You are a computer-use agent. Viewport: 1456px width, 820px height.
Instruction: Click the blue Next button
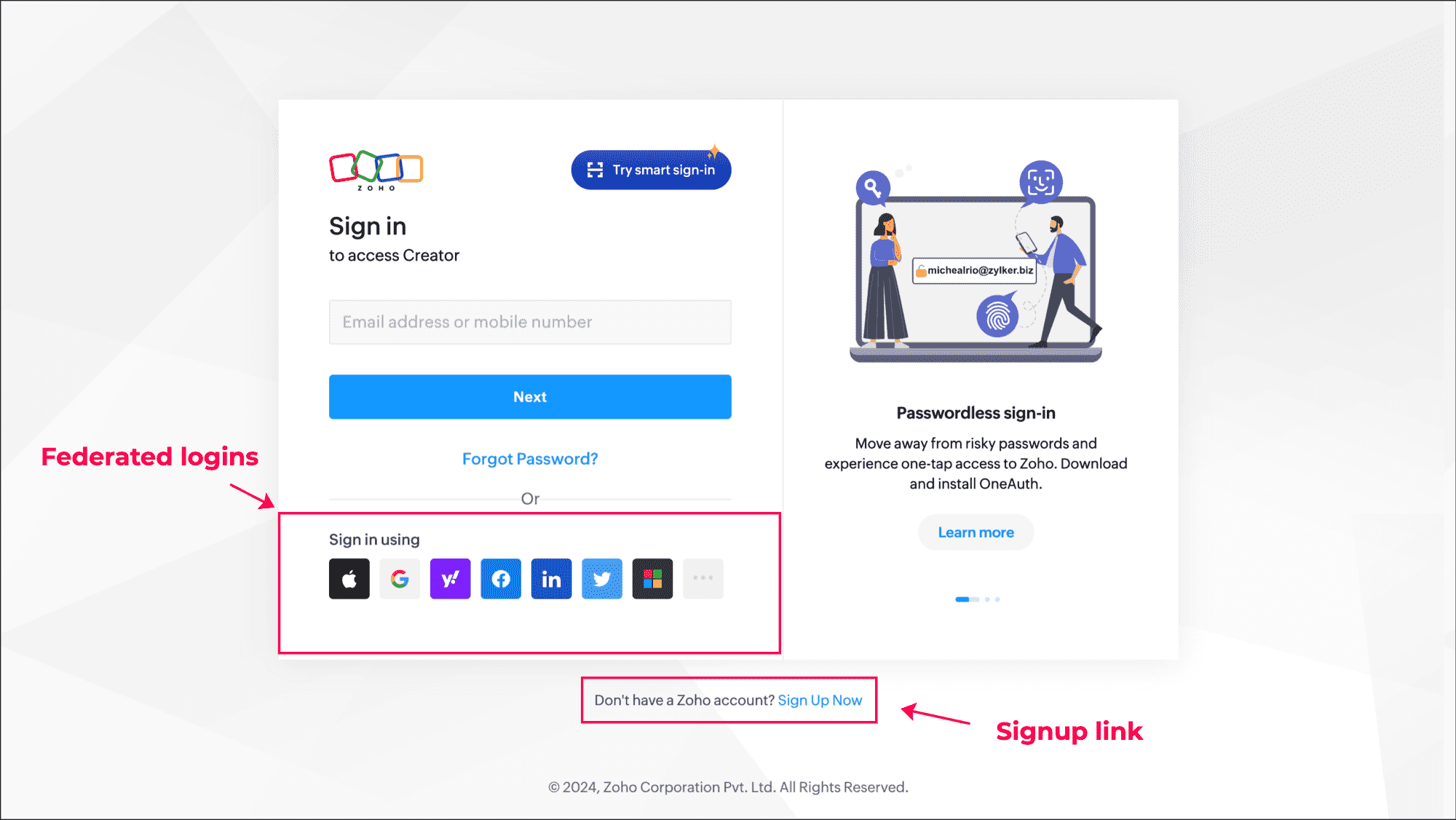530,397
